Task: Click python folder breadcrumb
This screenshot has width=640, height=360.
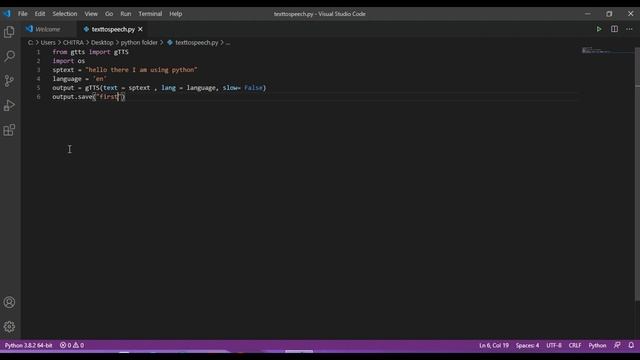Action: (x=139, y=42)
